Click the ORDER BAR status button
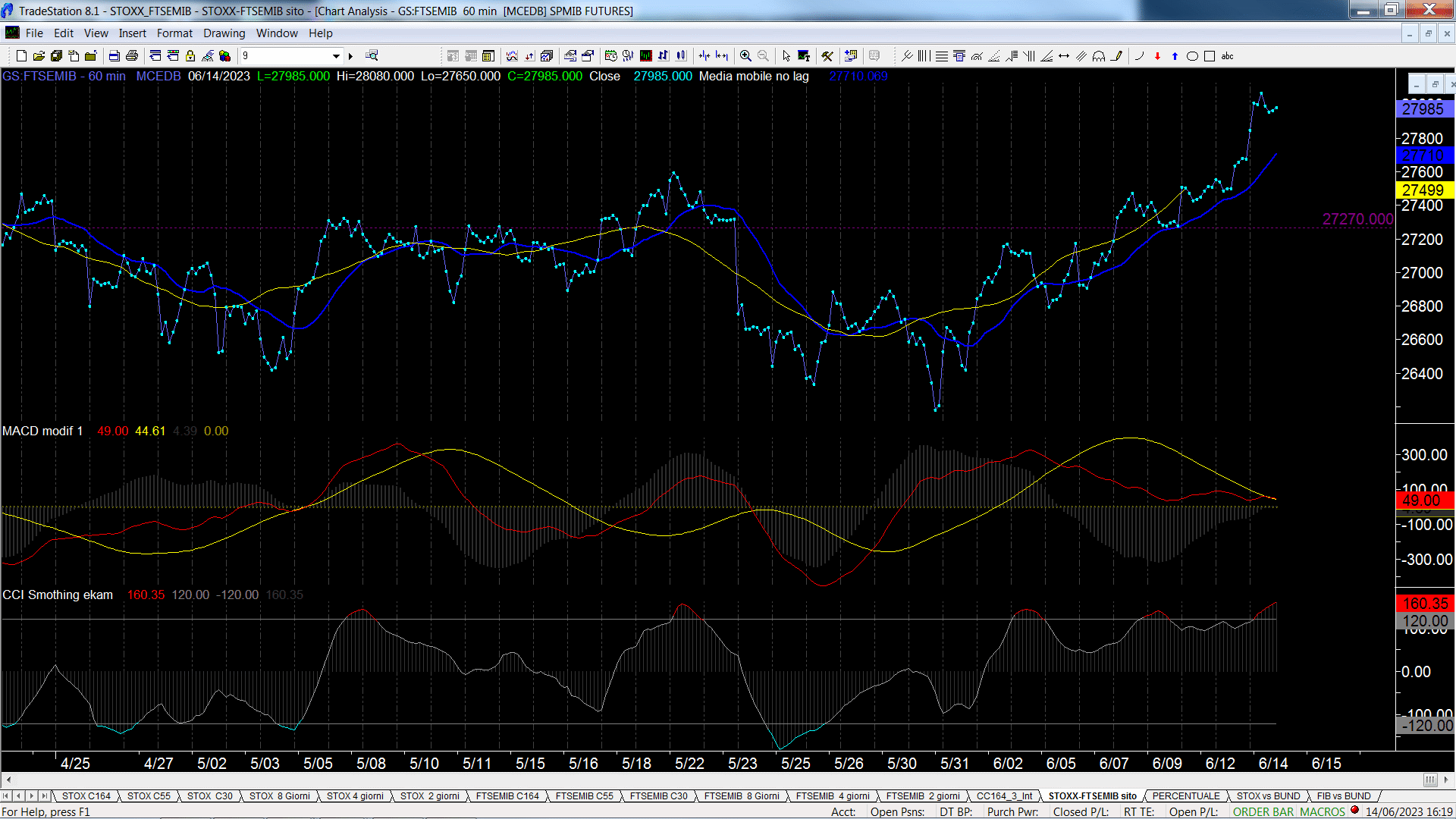This screenshot has height=819, width=1456. coord(1263,811)
